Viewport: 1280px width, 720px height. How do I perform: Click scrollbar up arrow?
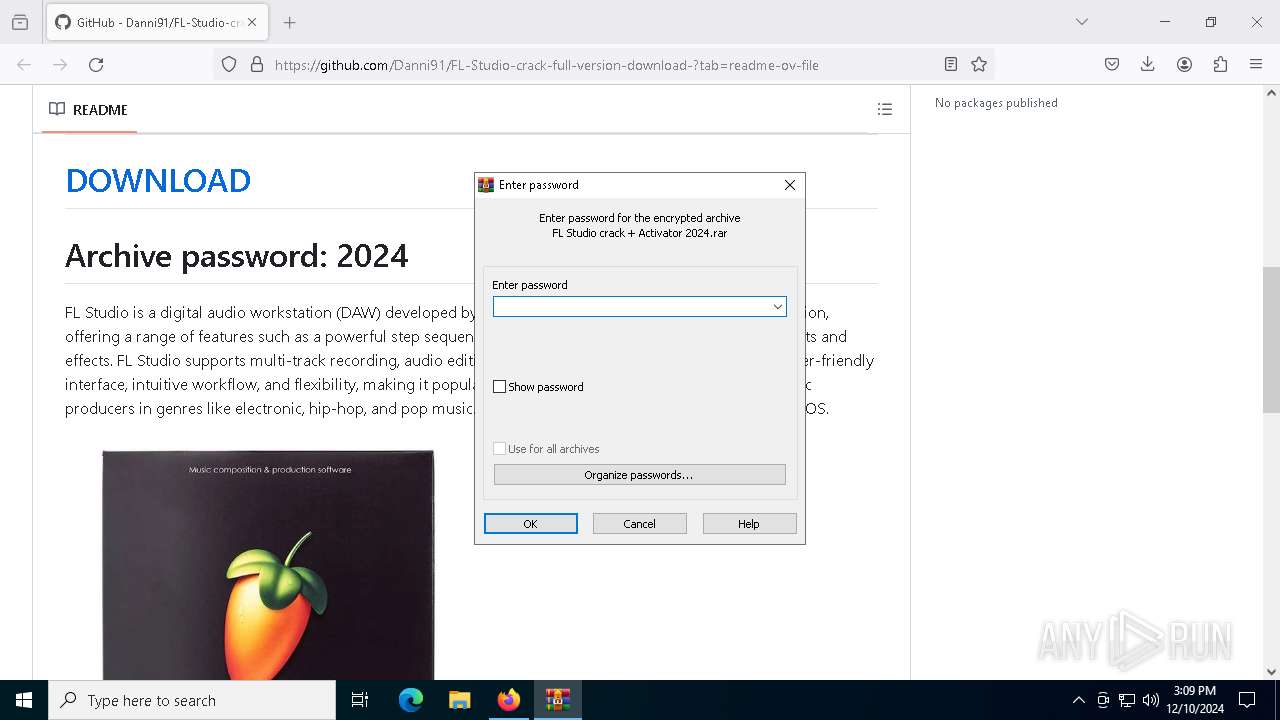point(1271,92)
